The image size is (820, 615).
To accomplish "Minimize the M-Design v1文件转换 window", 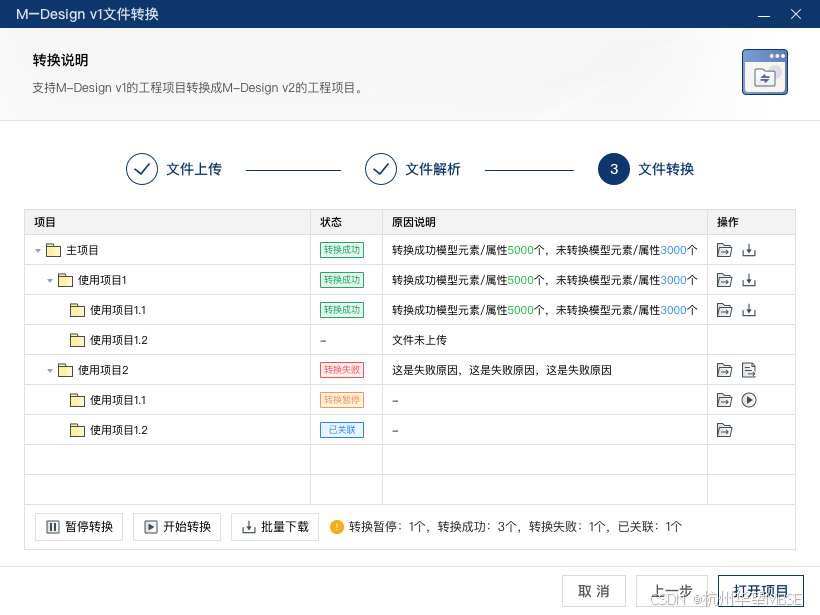I will [x=764, y=15].
